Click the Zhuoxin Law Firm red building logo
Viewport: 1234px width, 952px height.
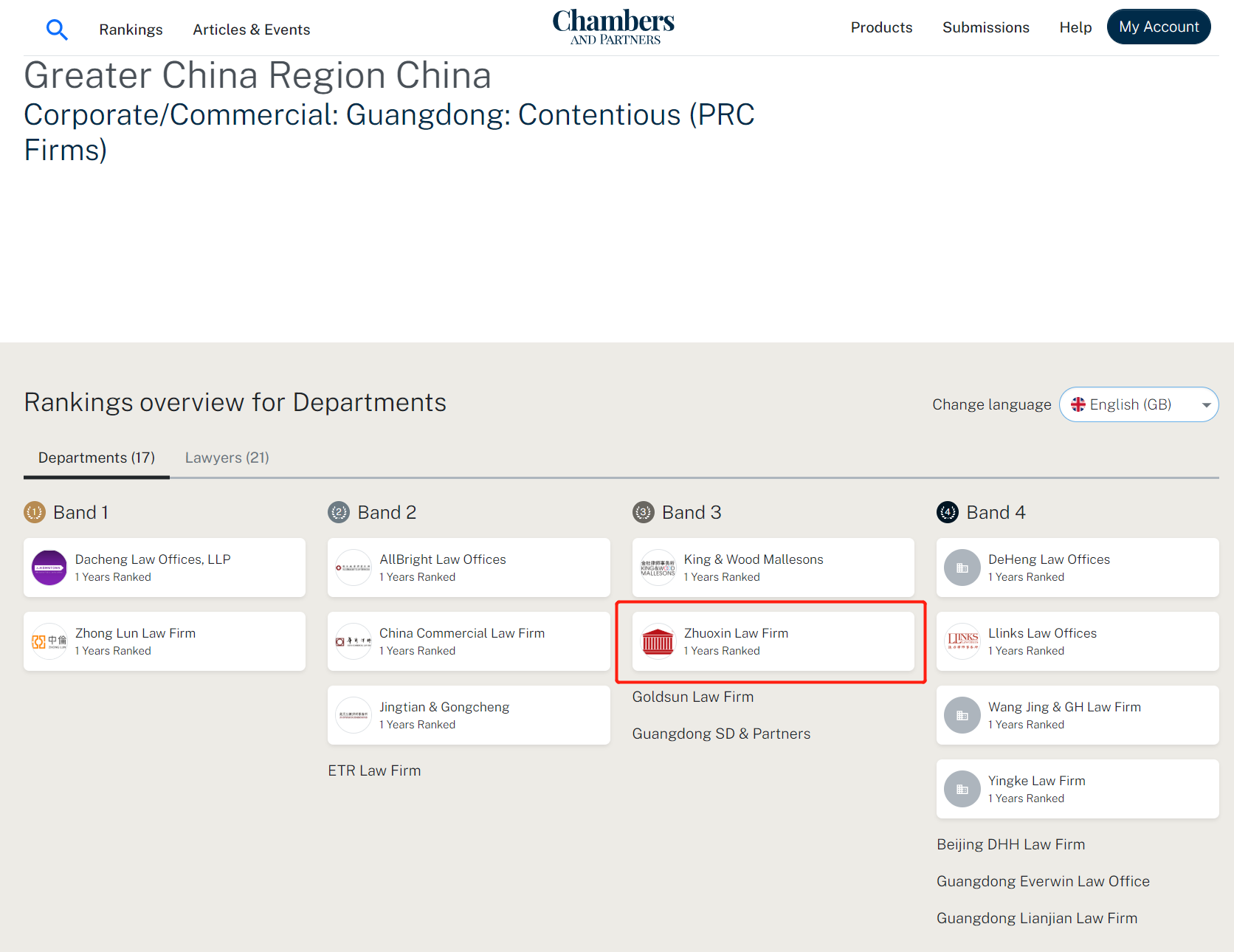[658, 641]
